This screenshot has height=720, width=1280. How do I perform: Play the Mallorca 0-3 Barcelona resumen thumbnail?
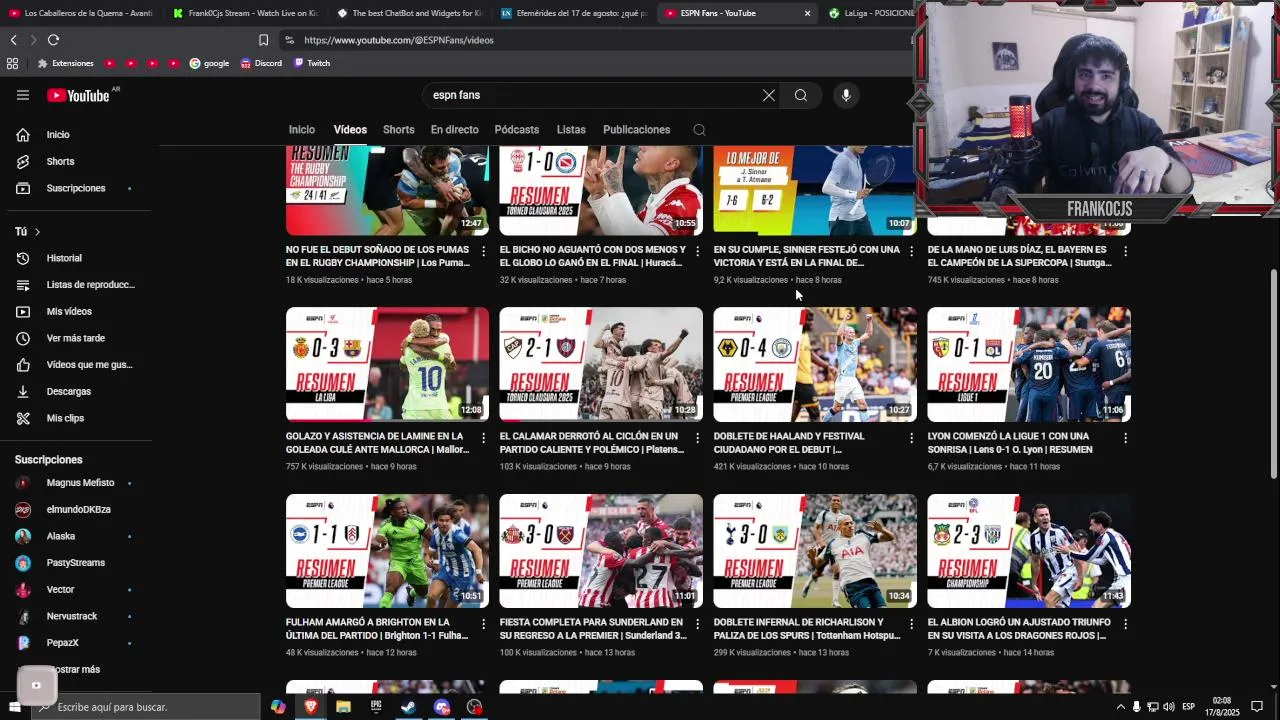(387, 364)
